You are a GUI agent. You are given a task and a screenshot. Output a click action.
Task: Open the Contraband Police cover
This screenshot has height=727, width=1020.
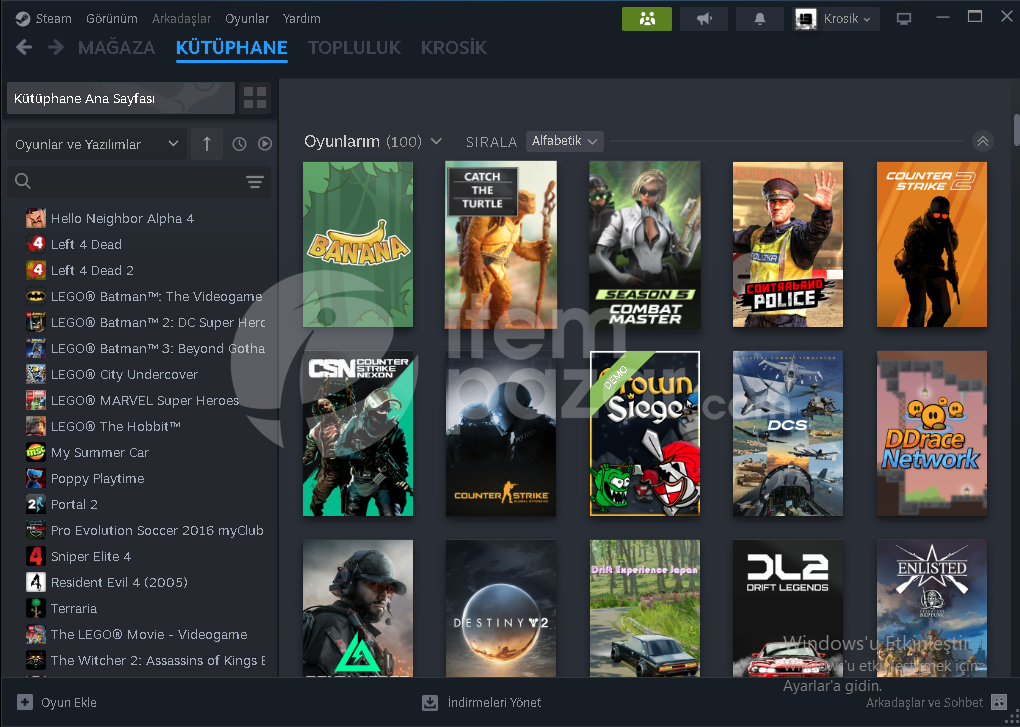pos(788,245)
